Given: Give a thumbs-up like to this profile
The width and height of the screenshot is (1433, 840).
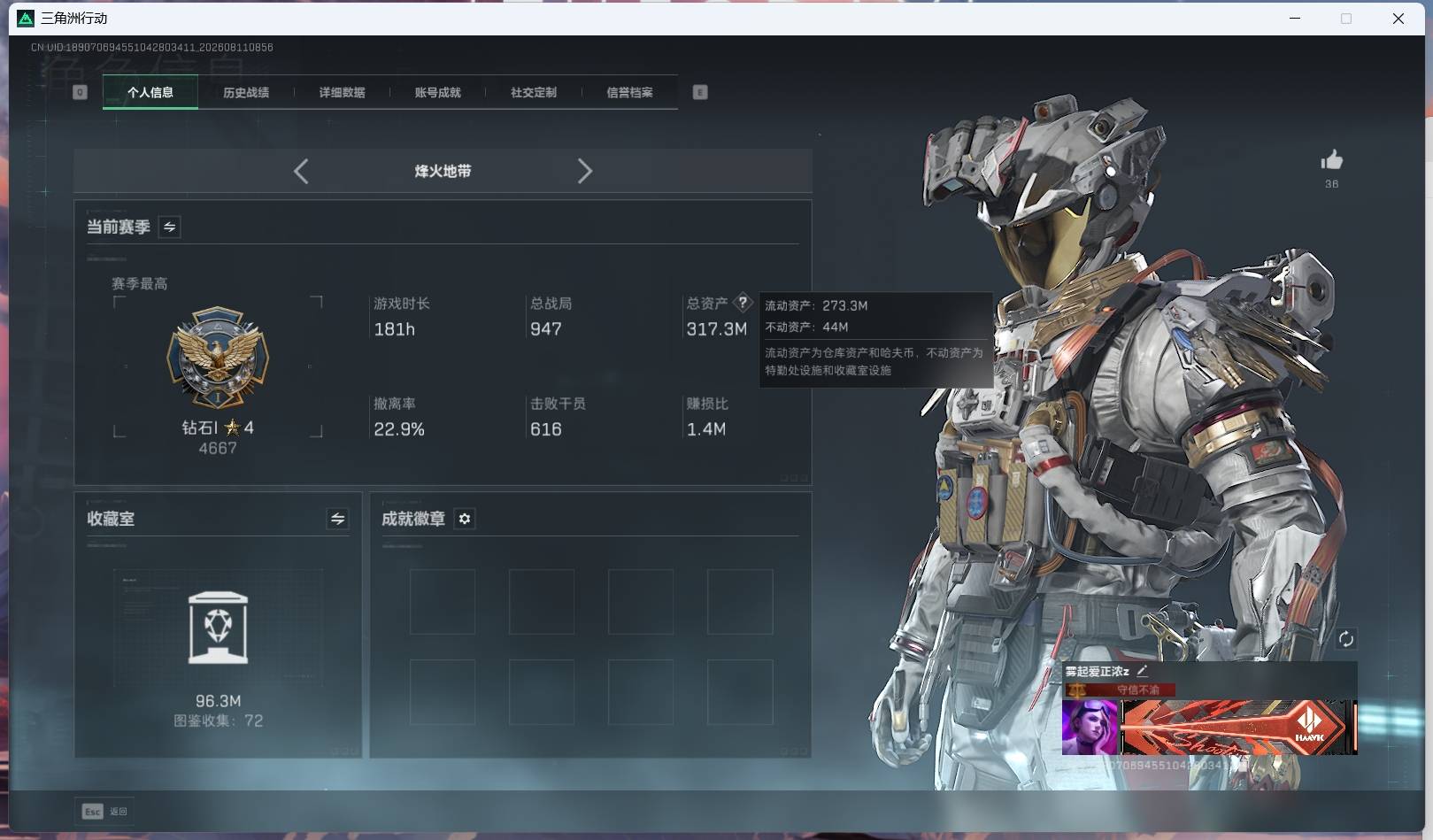Looking at the screenshot, I should 1331,160.
